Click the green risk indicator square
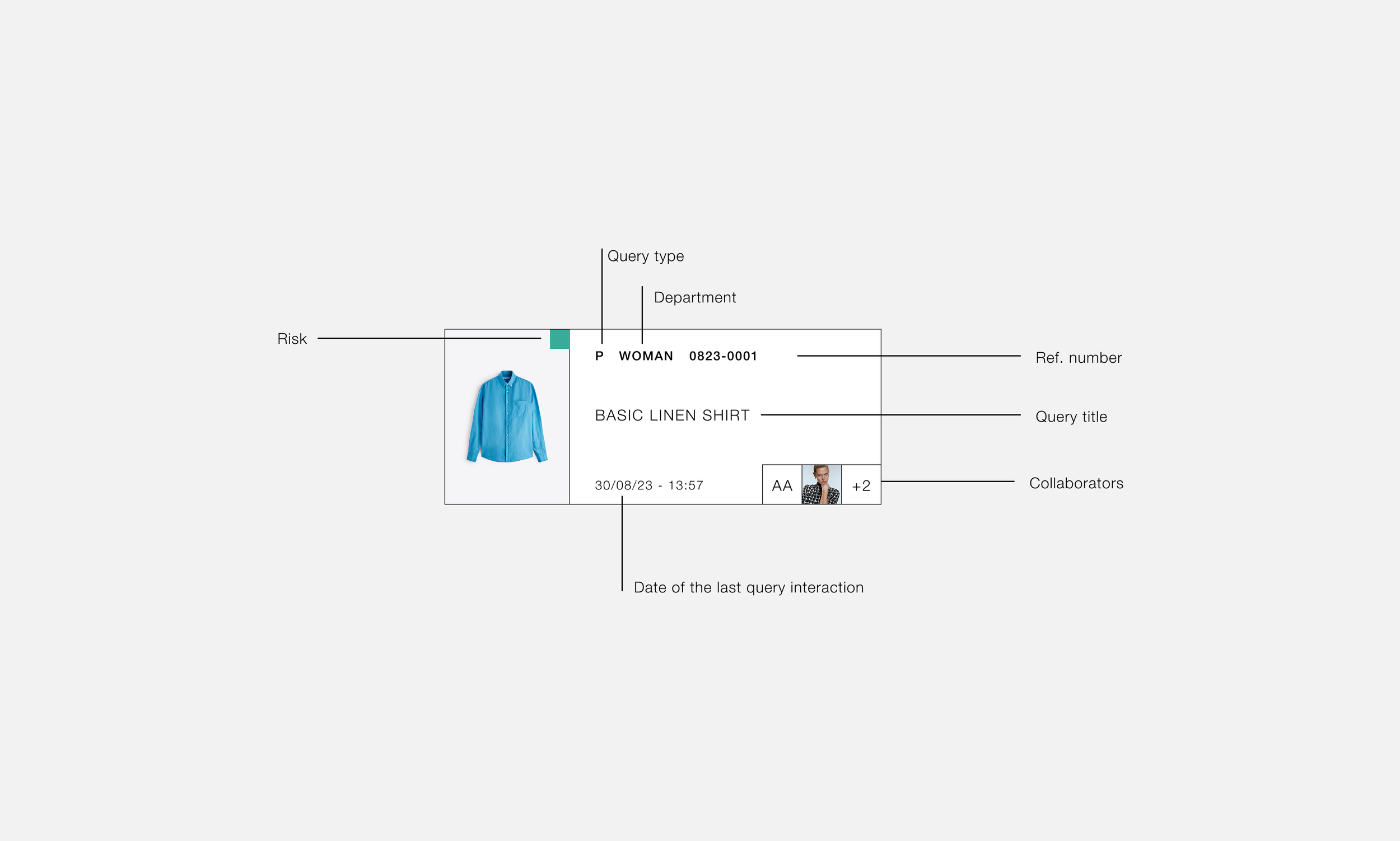1400x841 pixels. 559,339
